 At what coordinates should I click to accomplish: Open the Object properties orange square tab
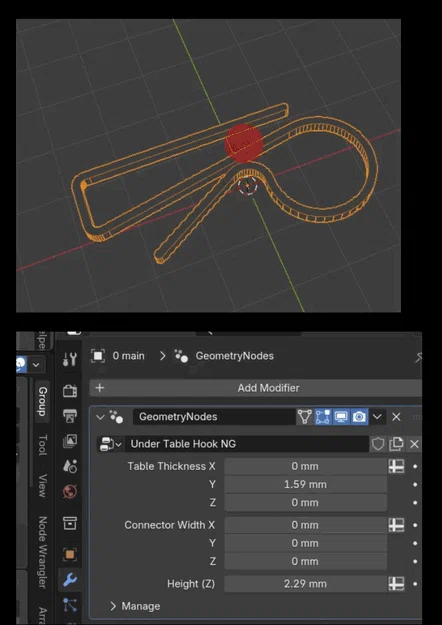[x=70, y=554]
